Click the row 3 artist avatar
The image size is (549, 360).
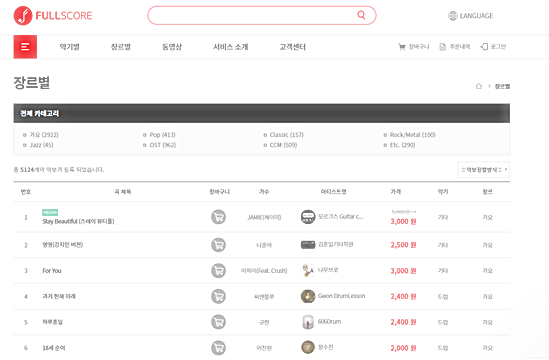(x=308, y=270)
